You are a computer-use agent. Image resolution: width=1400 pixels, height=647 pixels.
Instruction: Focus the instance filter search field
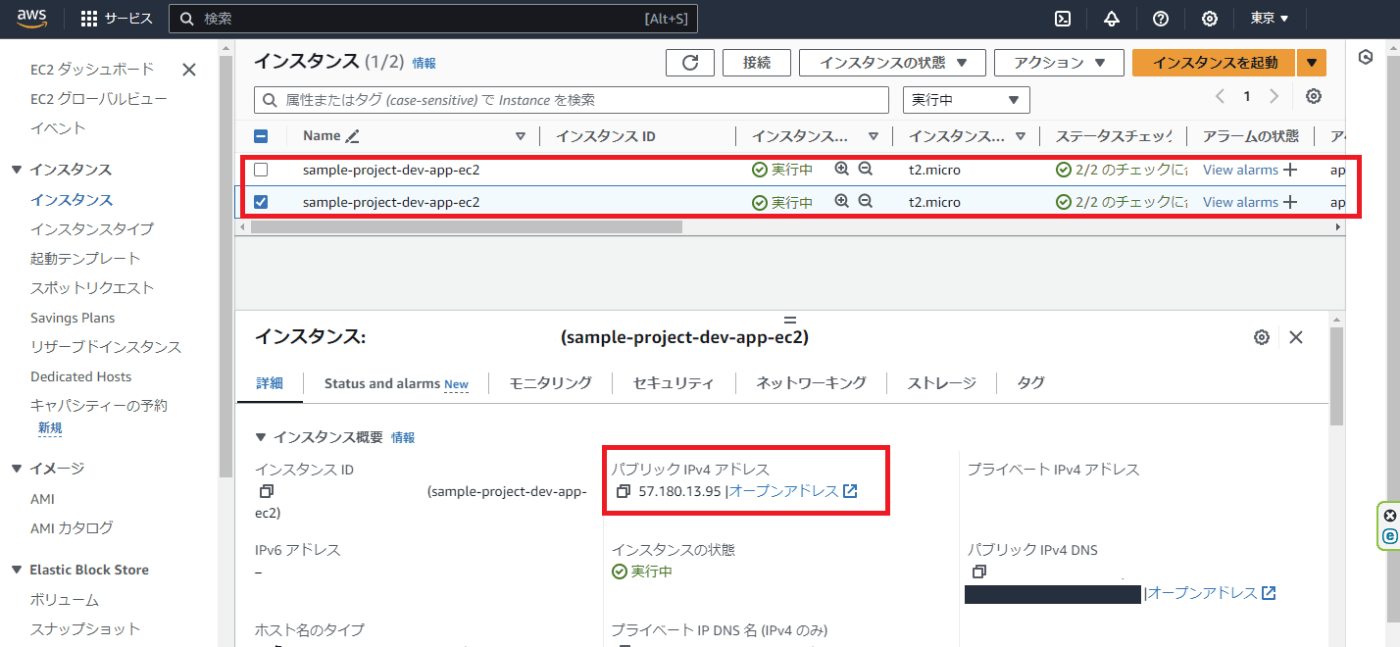coord(571,99)
